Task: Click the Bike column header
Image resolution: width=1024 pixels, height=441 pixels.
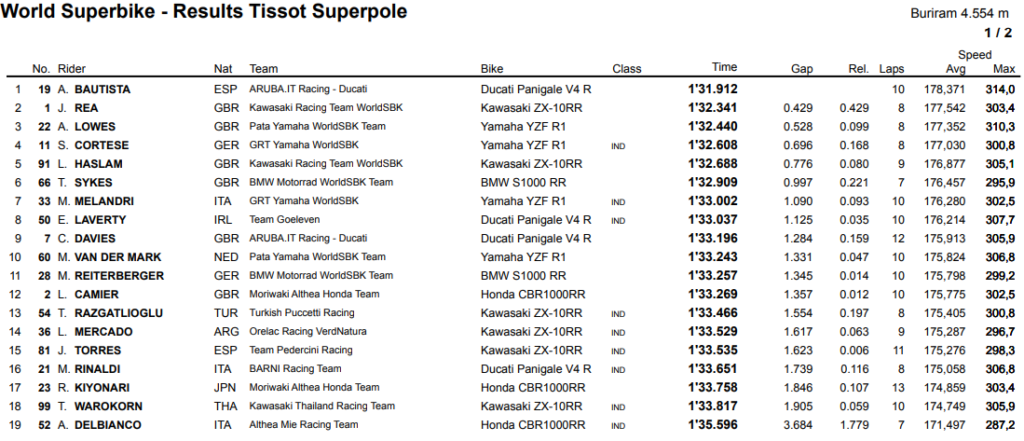Action: [491, 69]
